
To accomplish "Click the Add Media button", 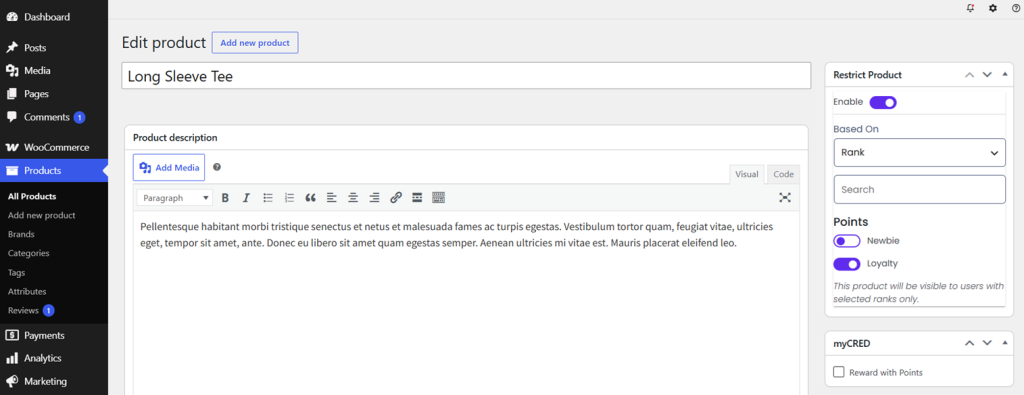I will [x=168, y=168].
